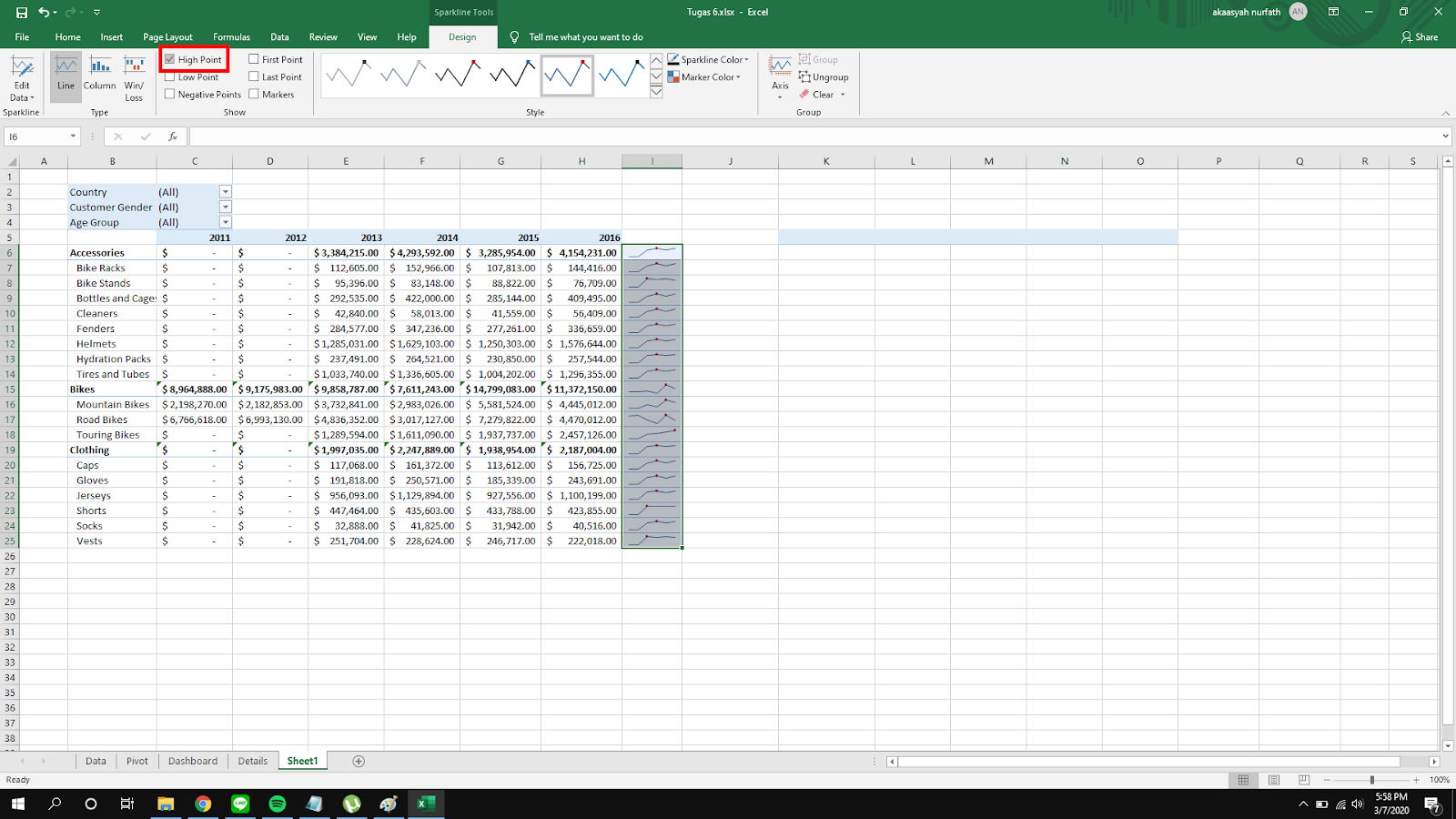Open the Page Layout ribbon tab
Screen dimensions: 1456x819
click(x=167, y=37)
